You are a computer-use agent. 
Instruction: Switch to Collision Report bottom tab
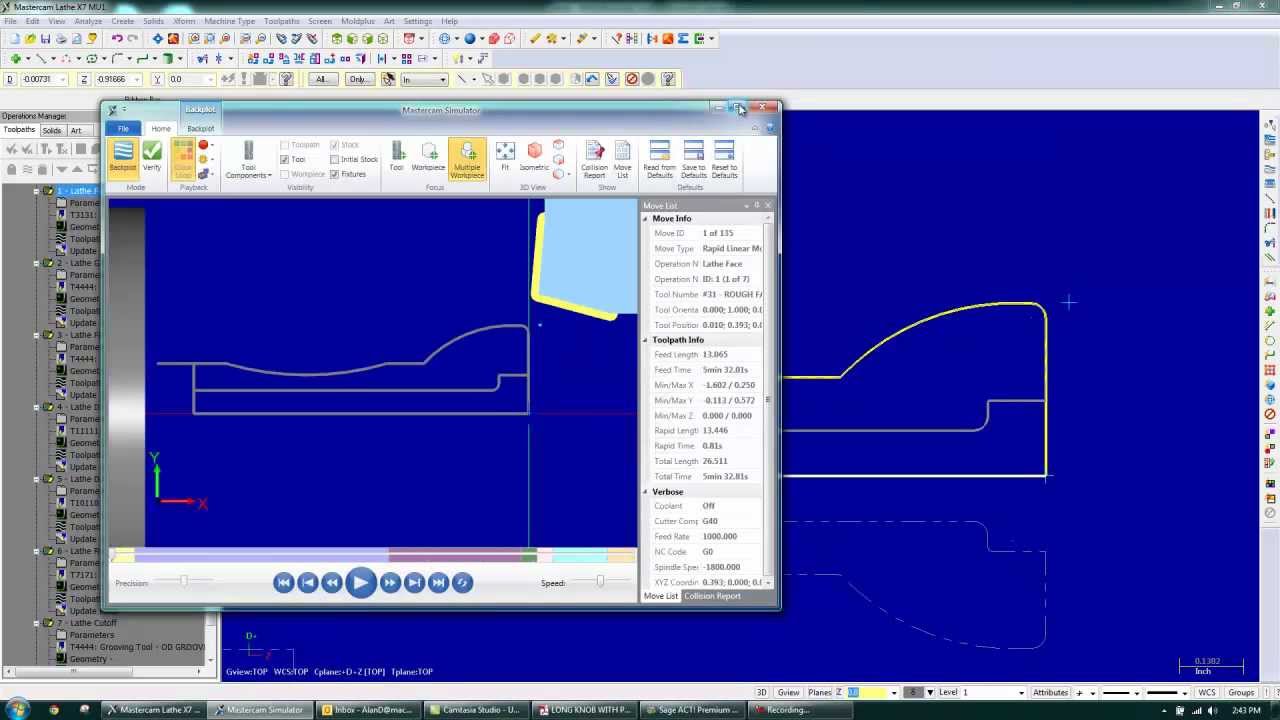[x=712, y=596]
